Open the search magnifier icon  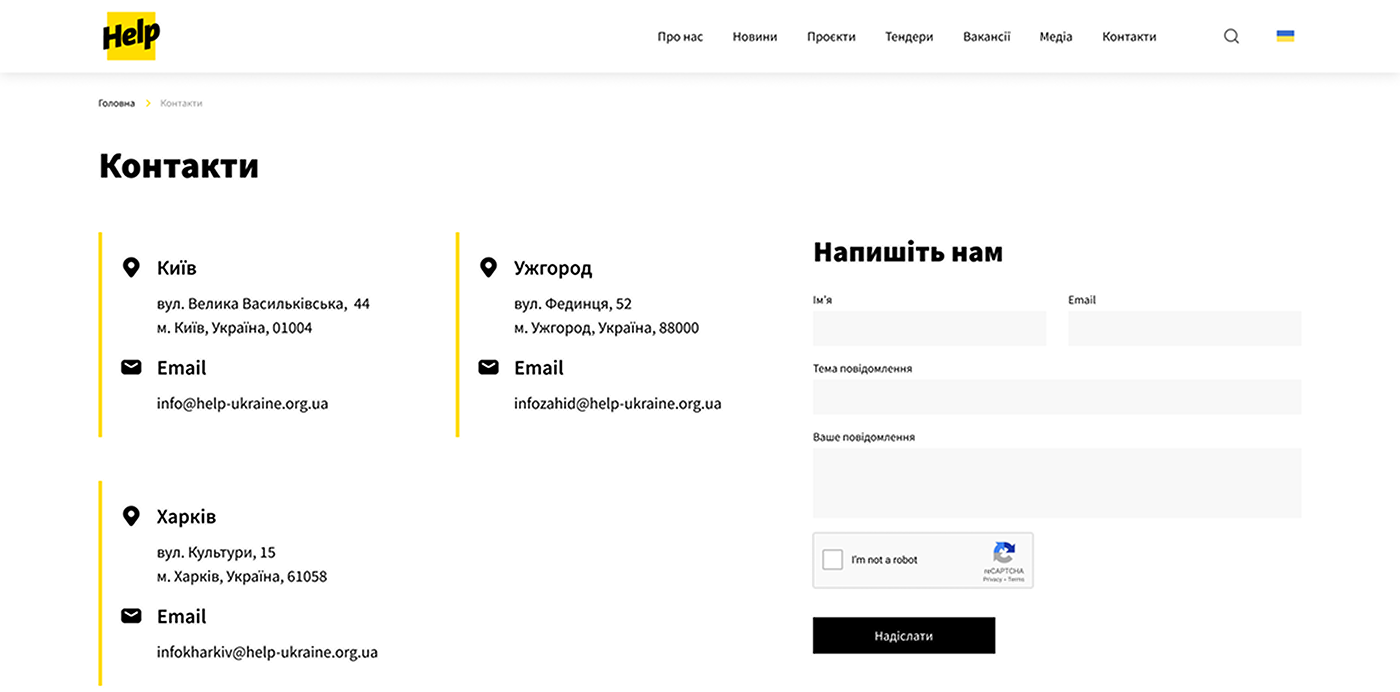pos(1231,36)
